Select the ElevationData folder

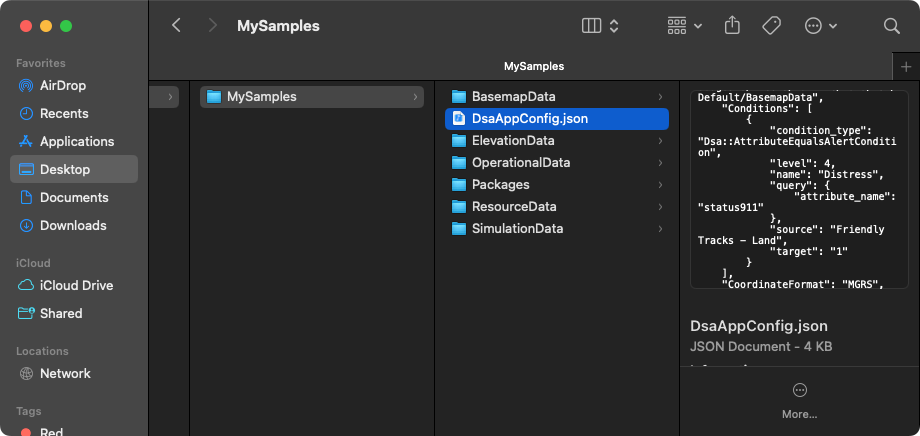point(557,141)
